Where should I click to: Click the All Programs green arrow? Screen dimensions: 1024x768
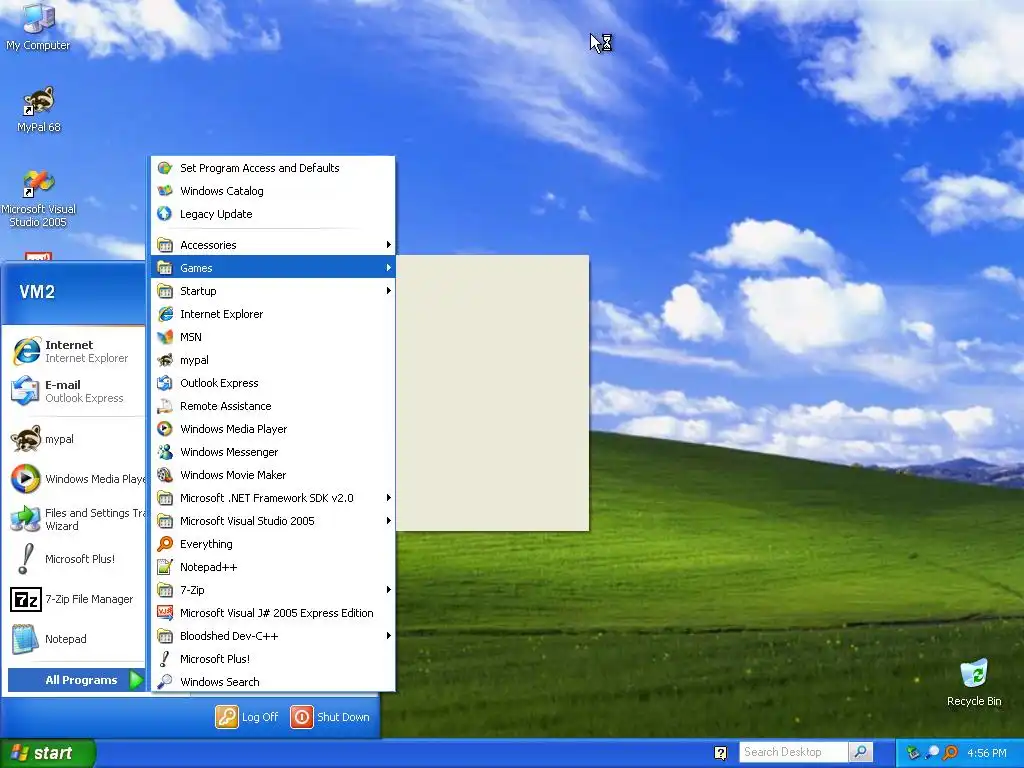coord(136,680)
